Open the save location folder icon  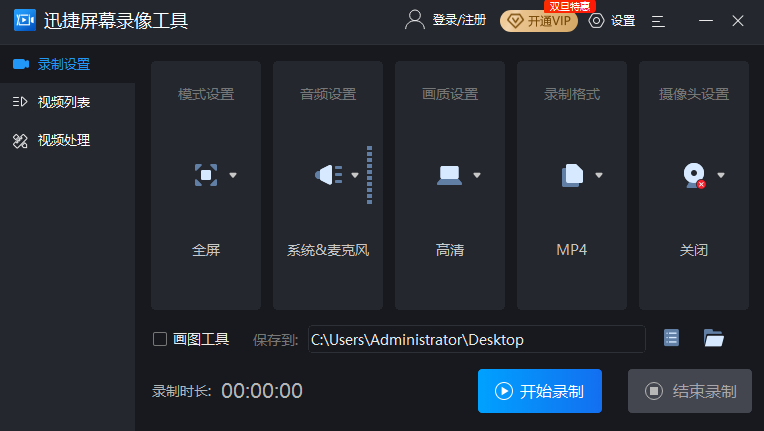click(713, 338)
